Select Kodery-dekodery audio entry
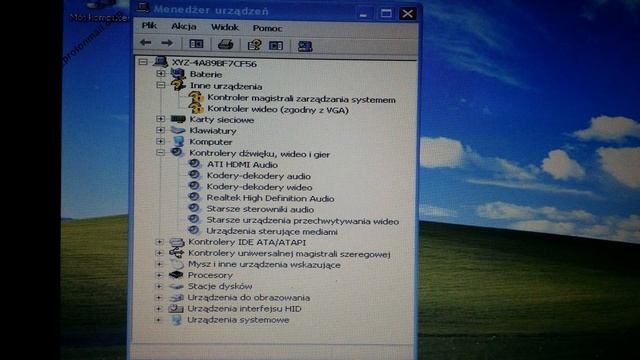The image size is (640, 360). click(x=258, y=176)
